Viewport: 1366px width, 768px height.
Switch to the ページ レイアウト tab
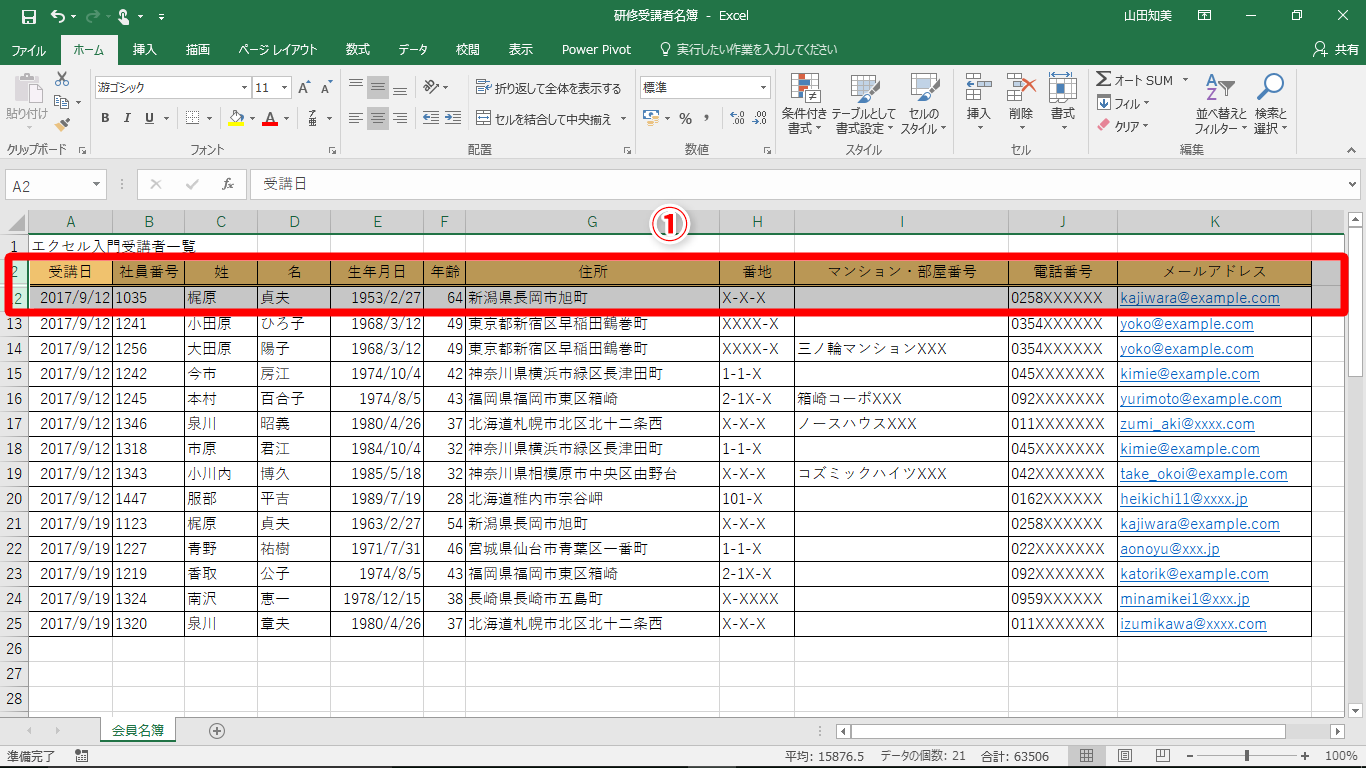278,49
